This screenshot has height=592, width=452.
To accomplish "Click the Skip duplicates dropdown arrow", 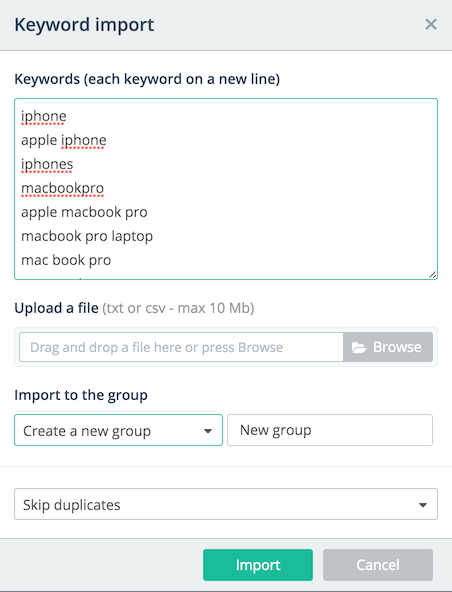I will point(423,505).
